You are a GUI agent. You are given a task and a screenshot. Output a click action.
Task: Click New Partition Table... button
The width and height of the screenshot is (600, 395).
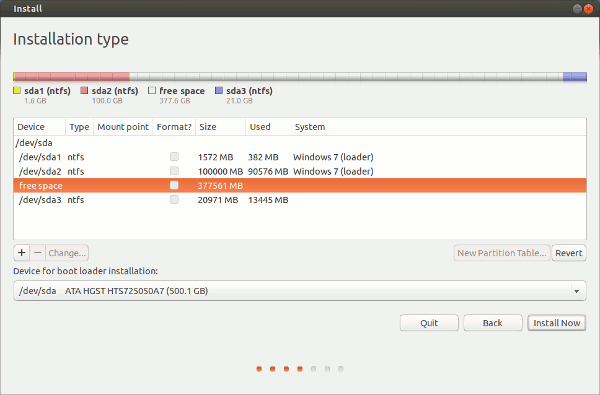(x=502, y=253)
